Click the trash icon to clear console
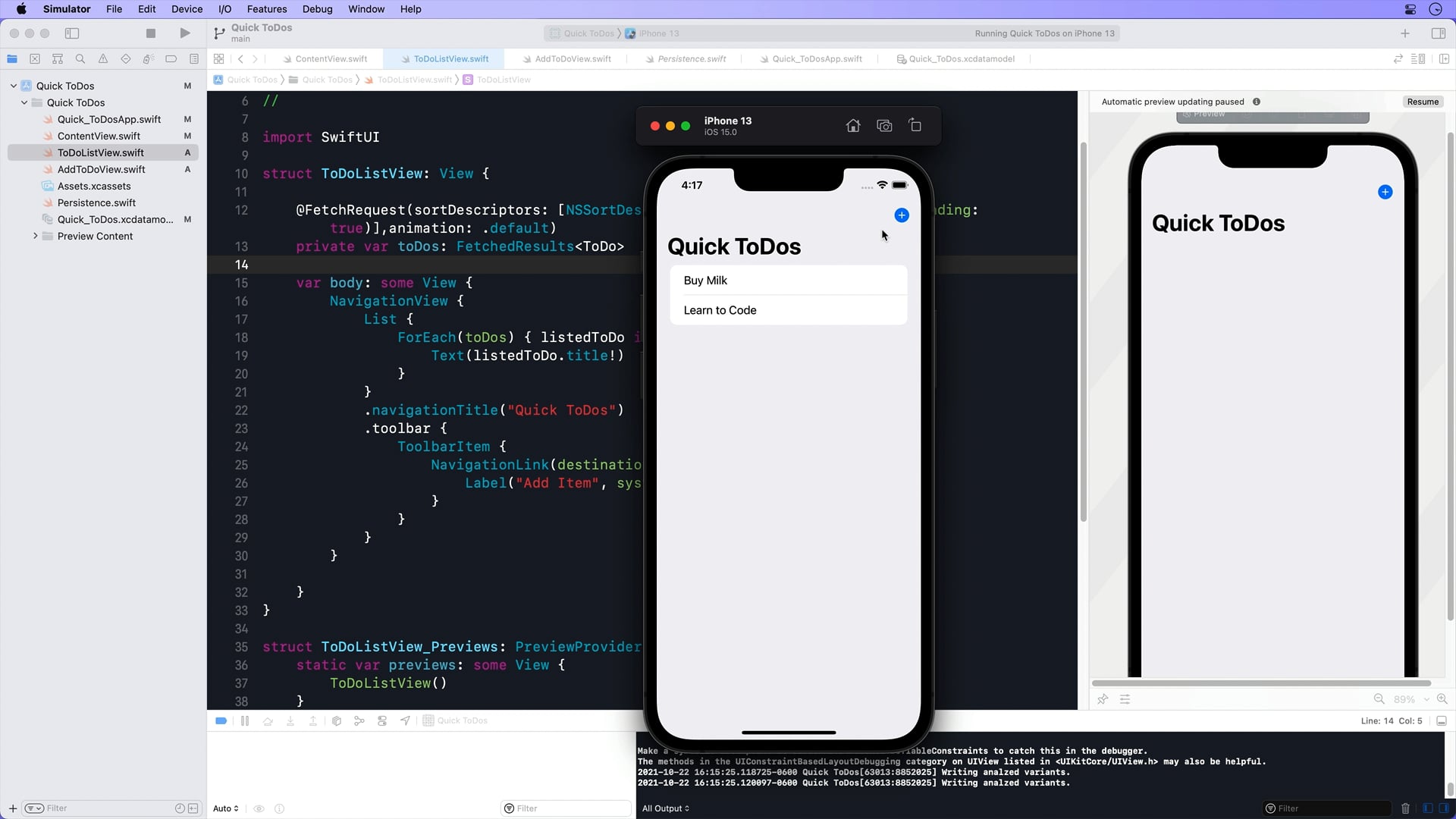 (1405, 808)
